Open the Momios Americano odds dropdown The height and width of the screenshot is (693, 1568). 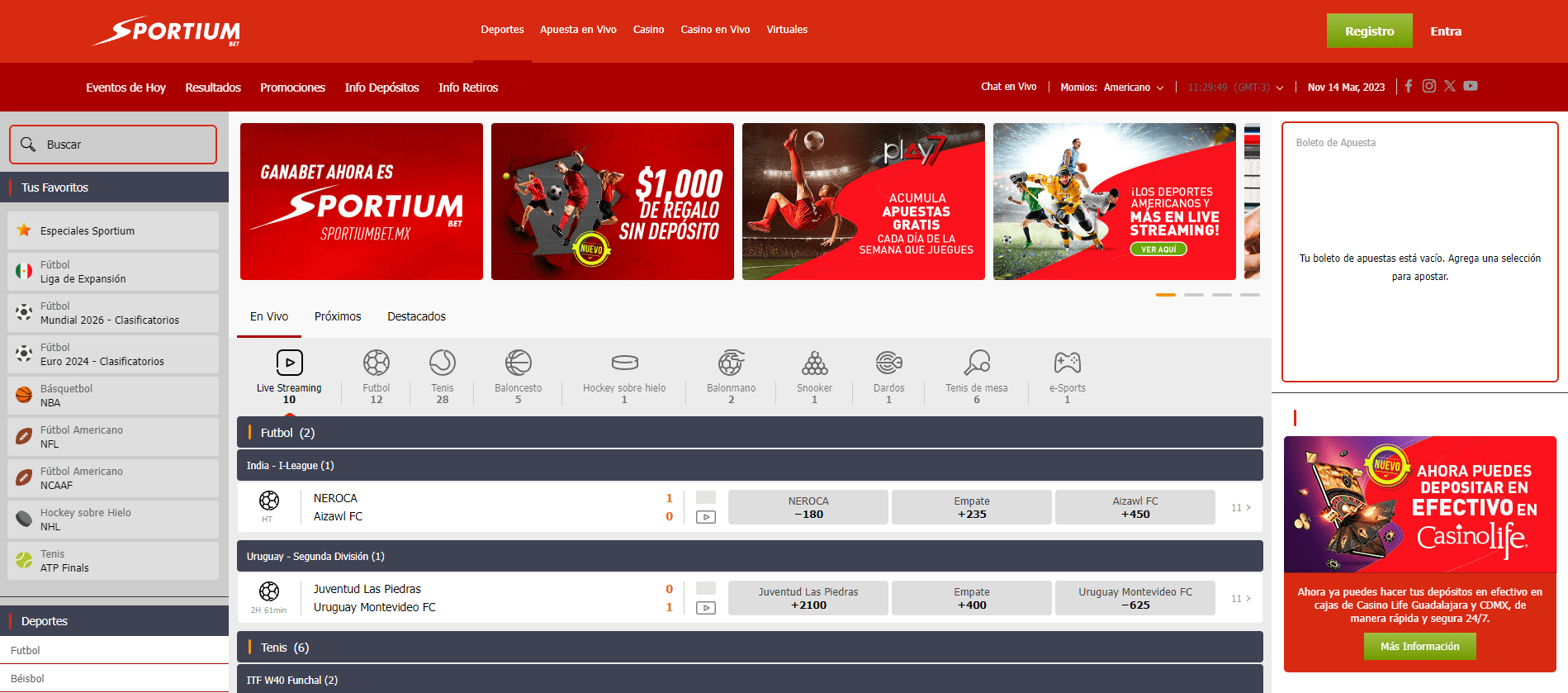tap(1133, 88)
